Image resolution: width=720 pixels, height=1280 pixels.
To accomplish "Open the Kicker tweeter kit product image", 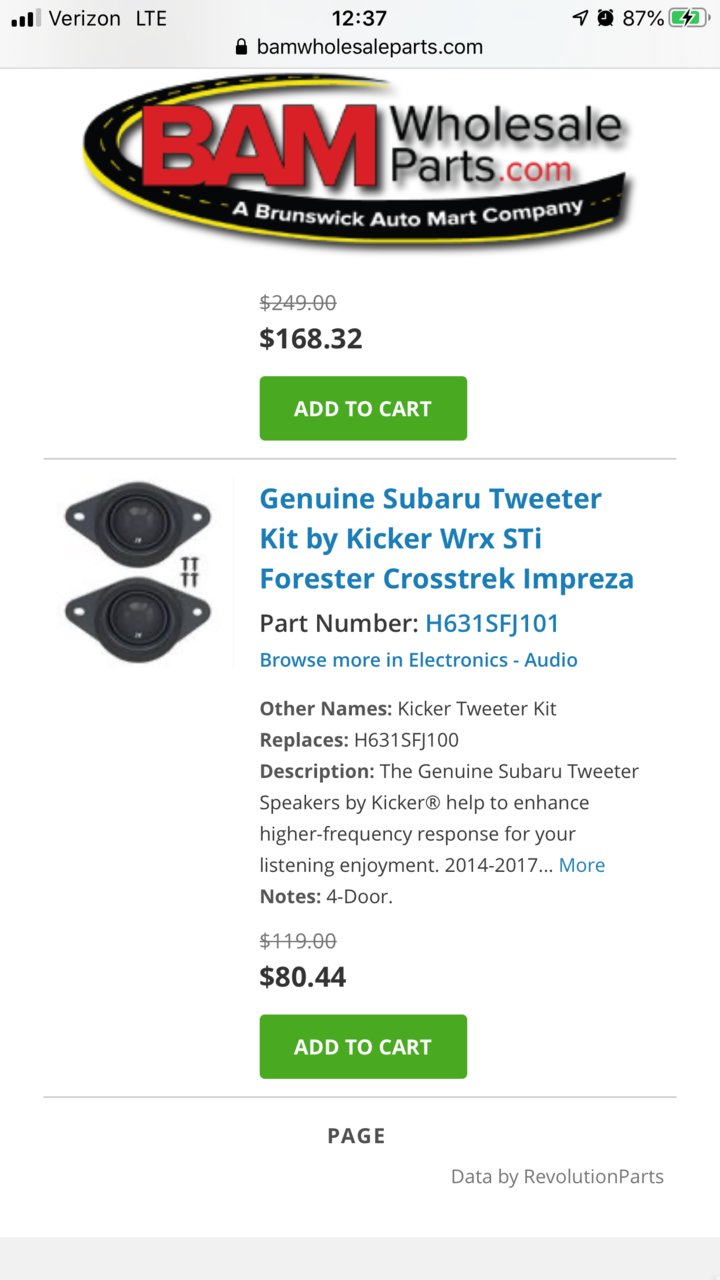I will [138, 572].
